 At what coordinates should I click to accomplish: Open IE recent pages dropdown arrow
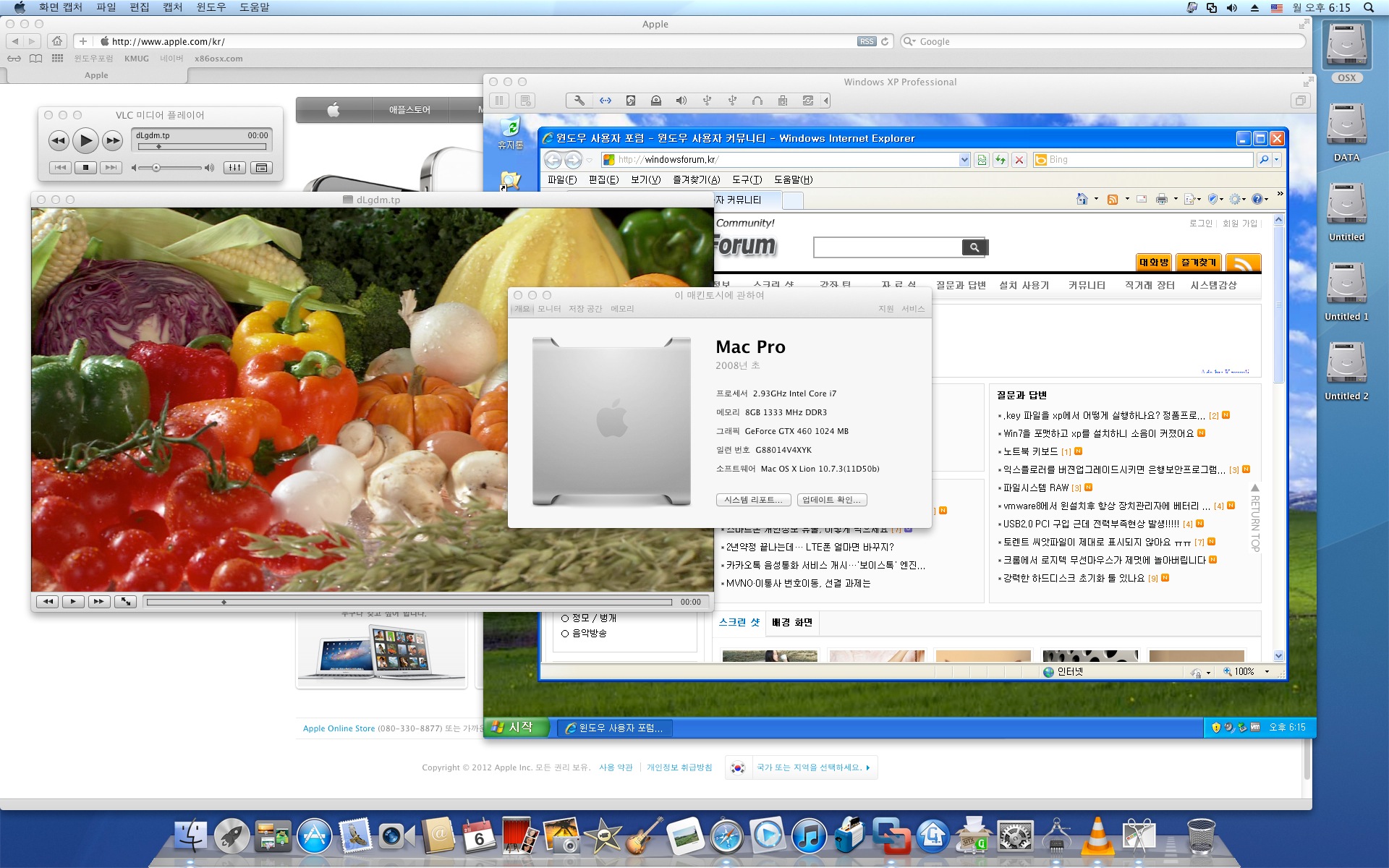pos(590,160)
